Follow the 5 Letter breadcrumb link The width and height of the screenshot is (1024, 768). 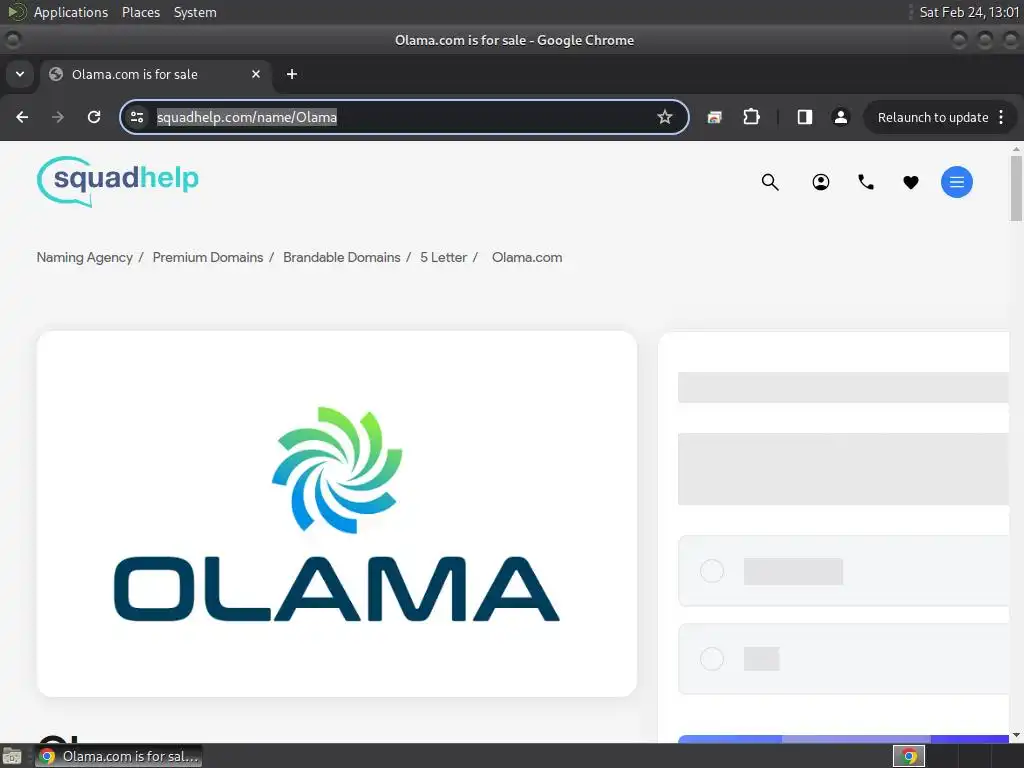[x=443, y=257]
